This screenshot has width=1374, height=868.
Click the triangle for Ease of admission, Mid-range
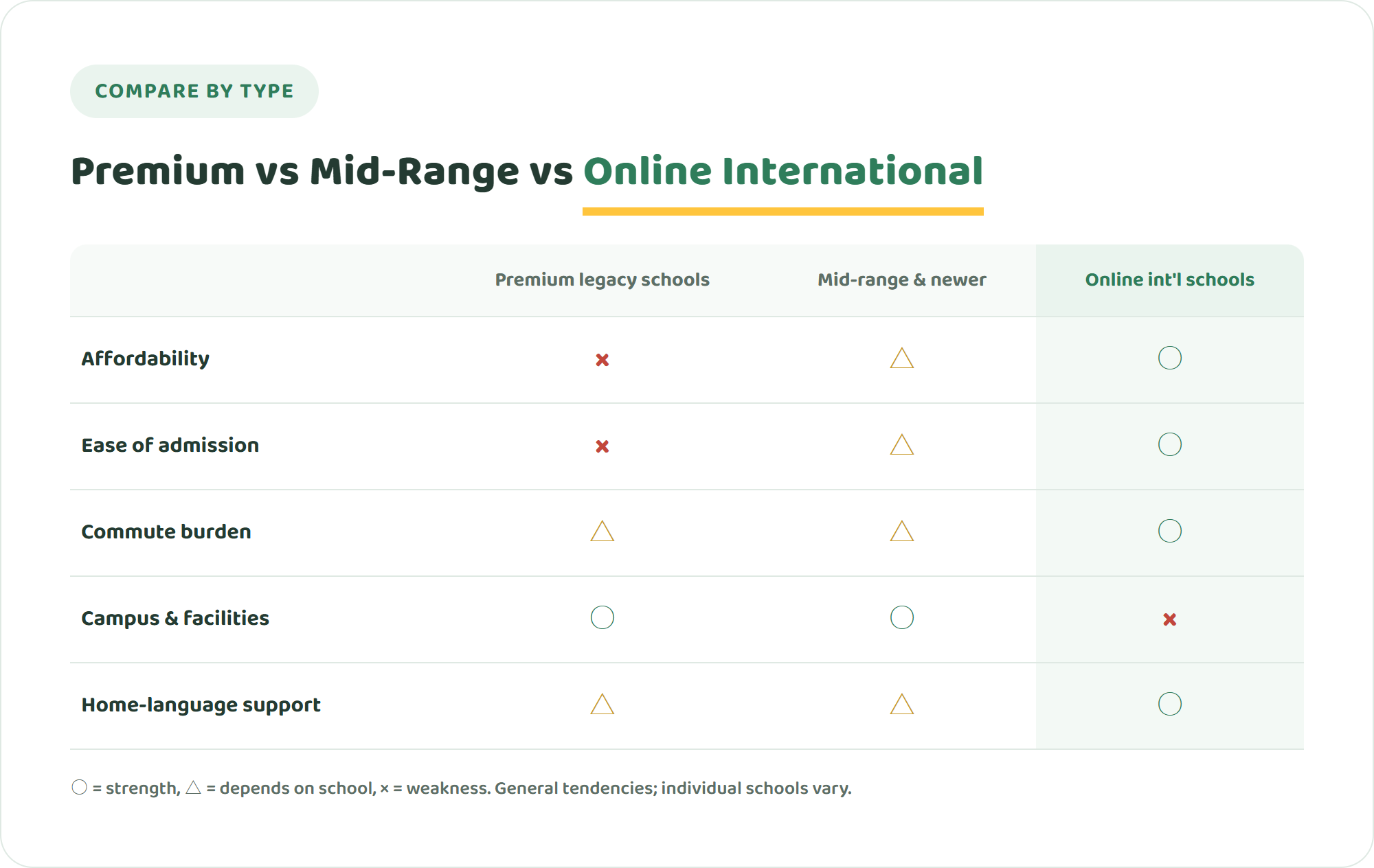(x=902, y=444)
